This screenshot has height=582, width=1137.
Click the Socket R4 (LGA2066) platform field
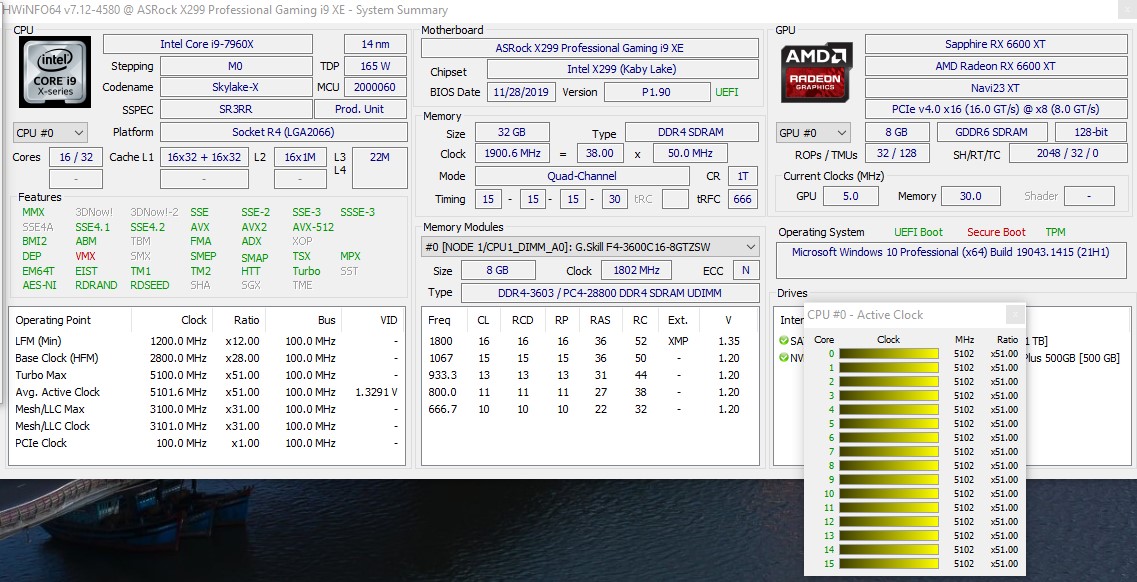click(x=284, y=133)
